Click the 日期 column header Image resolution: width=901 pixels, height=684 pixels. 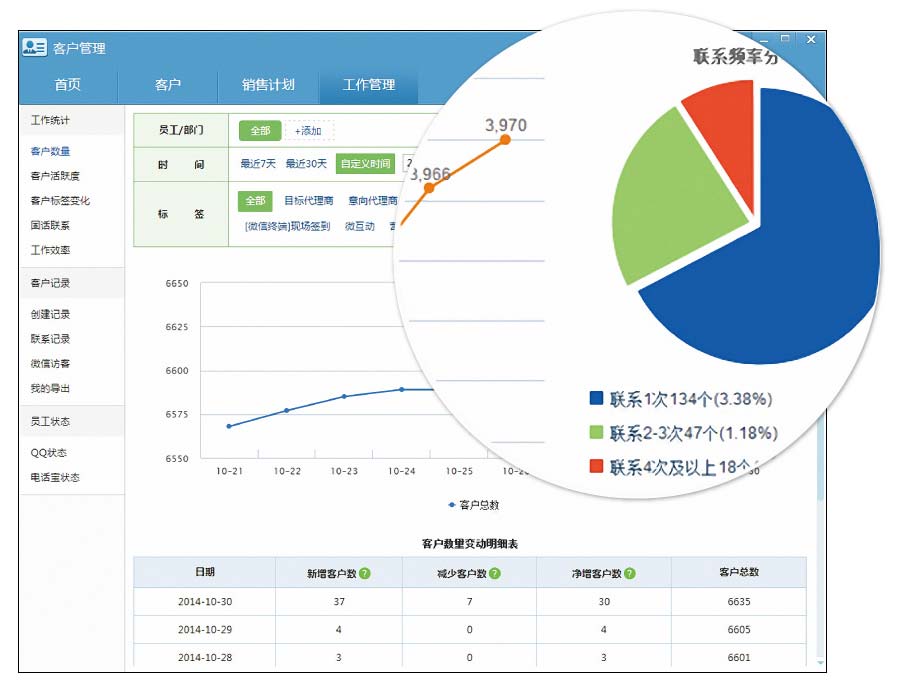pyautogui.click(x=205, y=572)
